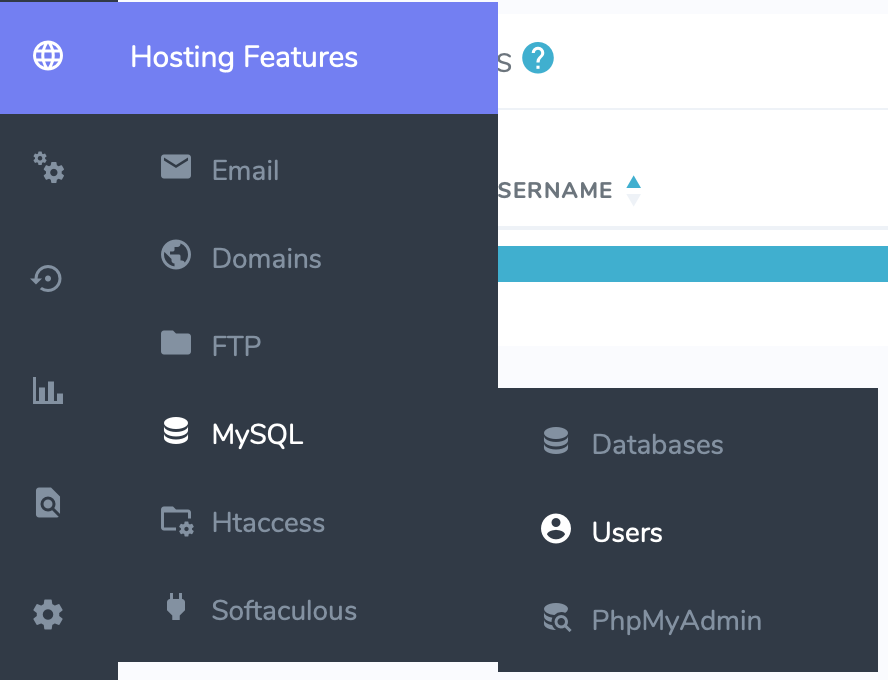Viewport: 888px width, 680px height.
Task: Open the Htaccess menu item
Action: coord(267,522)
